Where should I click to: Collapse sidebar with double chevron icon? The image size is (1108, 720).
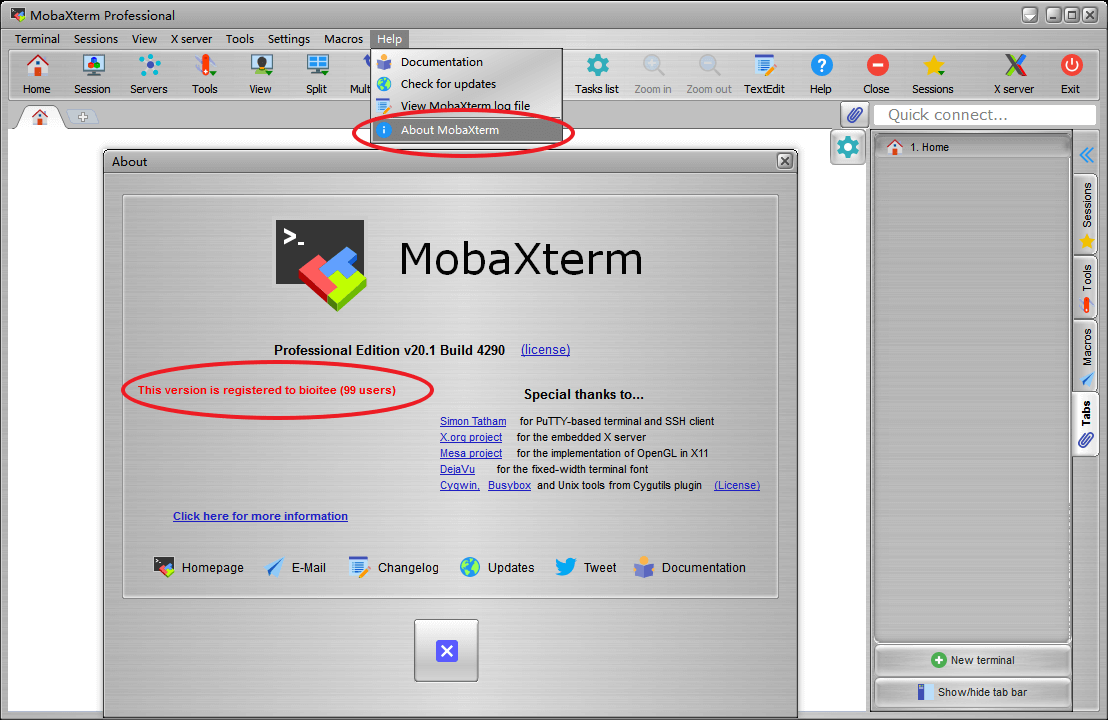point(1087,155)
